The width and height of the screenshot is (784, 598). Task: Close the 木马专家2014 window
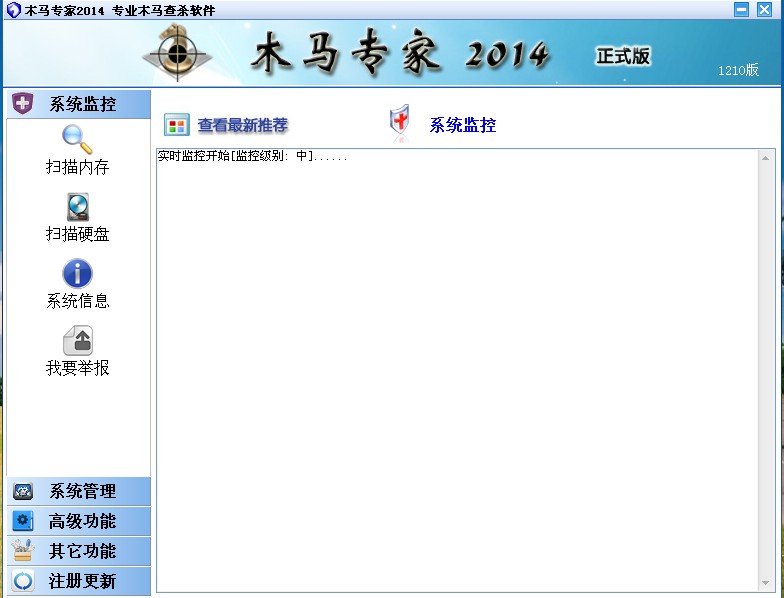764,10
